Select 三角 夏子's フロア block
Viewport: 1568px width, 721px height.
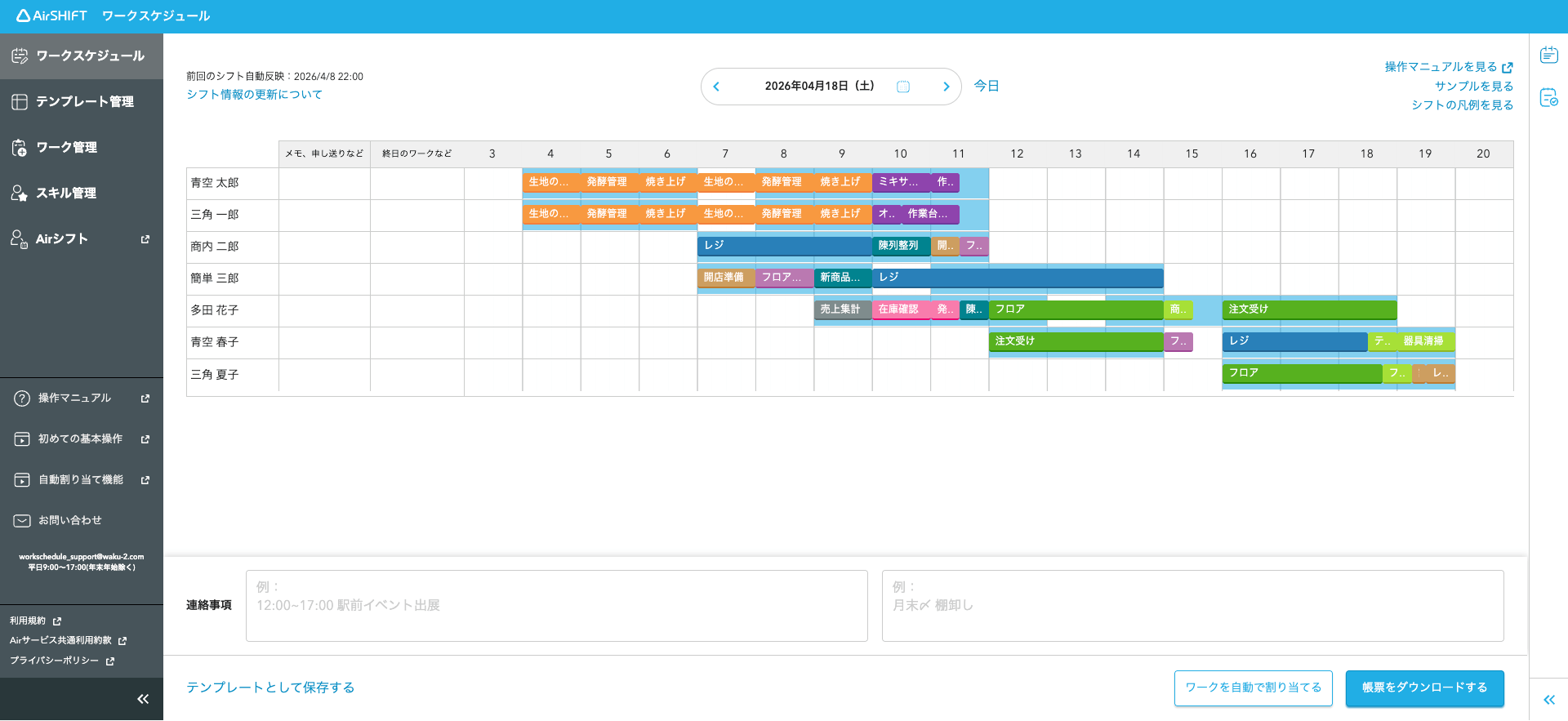coord(1303,373)
